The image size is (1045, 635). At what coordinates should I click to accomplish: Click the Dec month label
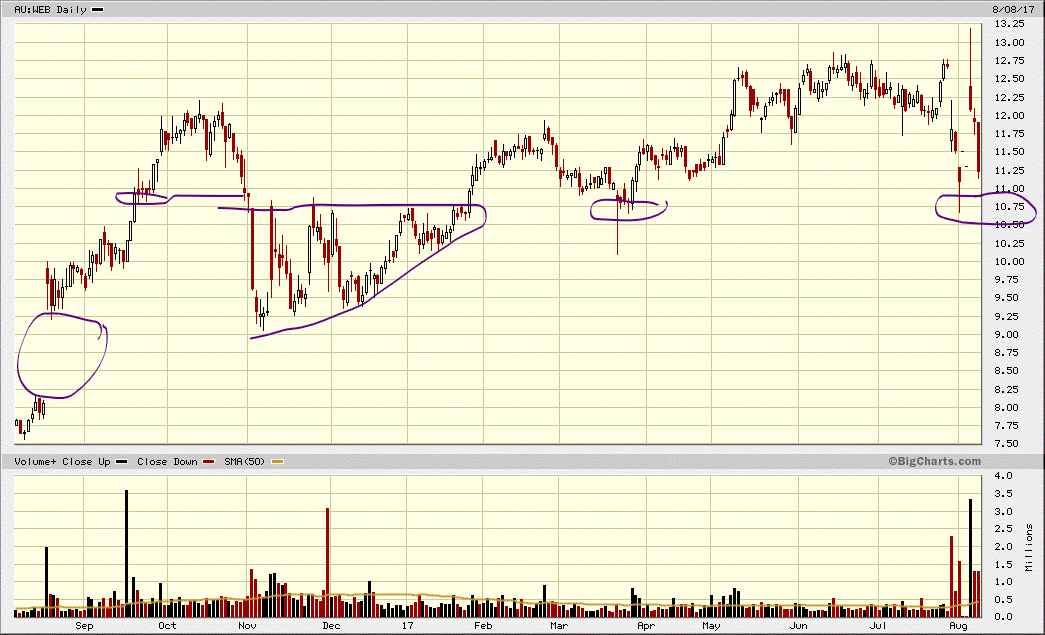(x=331, y=625)
